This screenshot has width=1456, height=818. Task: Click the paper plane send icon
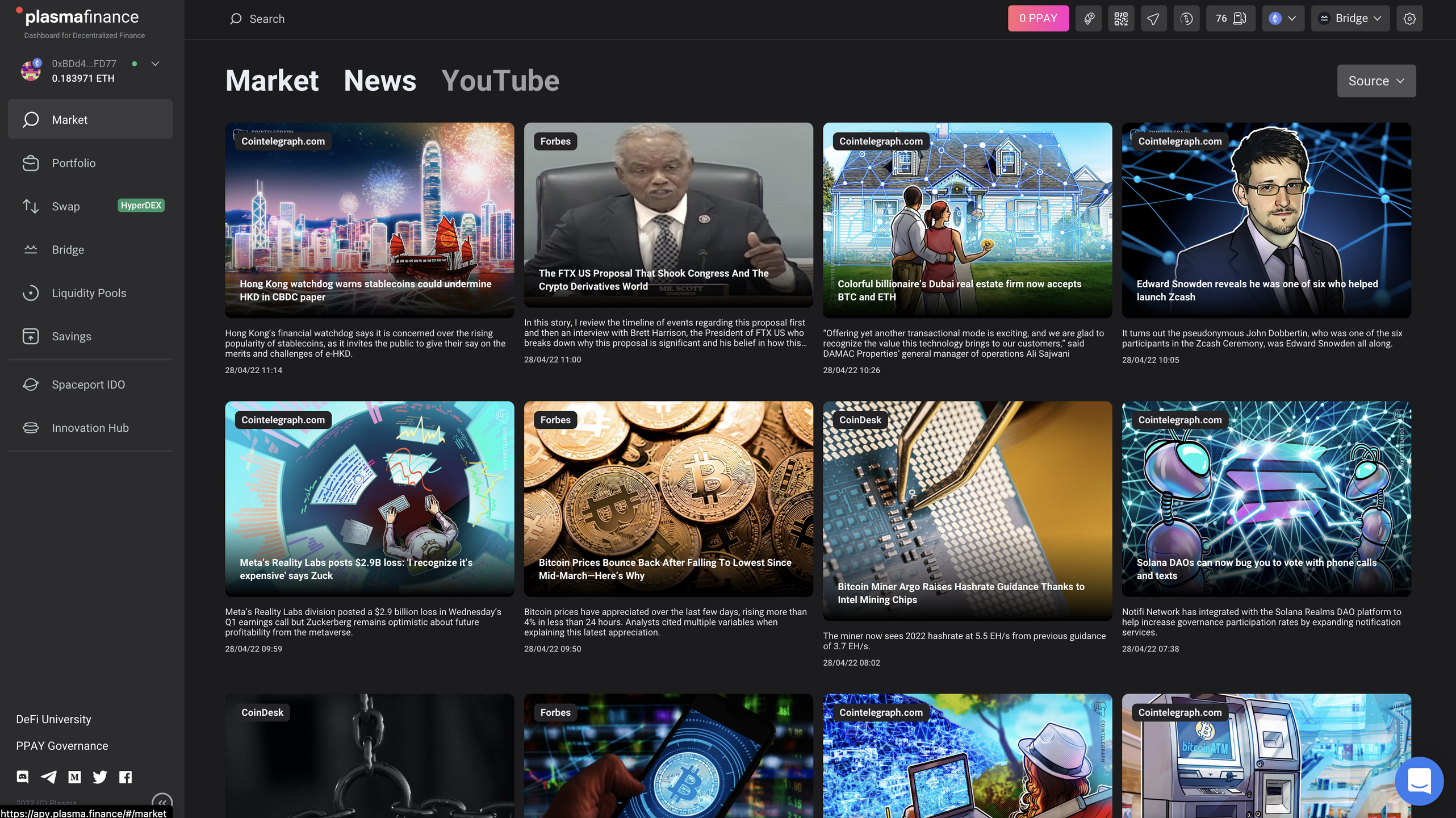pyautogui.click(x=1153, y=19)
